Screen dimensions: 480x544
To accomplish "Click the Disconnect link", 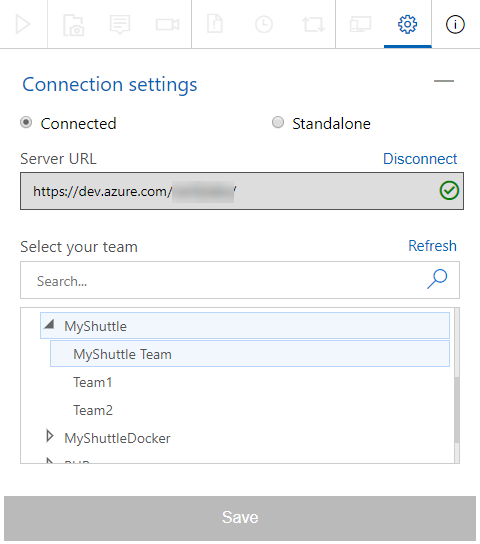I will (x=420, y=159).
